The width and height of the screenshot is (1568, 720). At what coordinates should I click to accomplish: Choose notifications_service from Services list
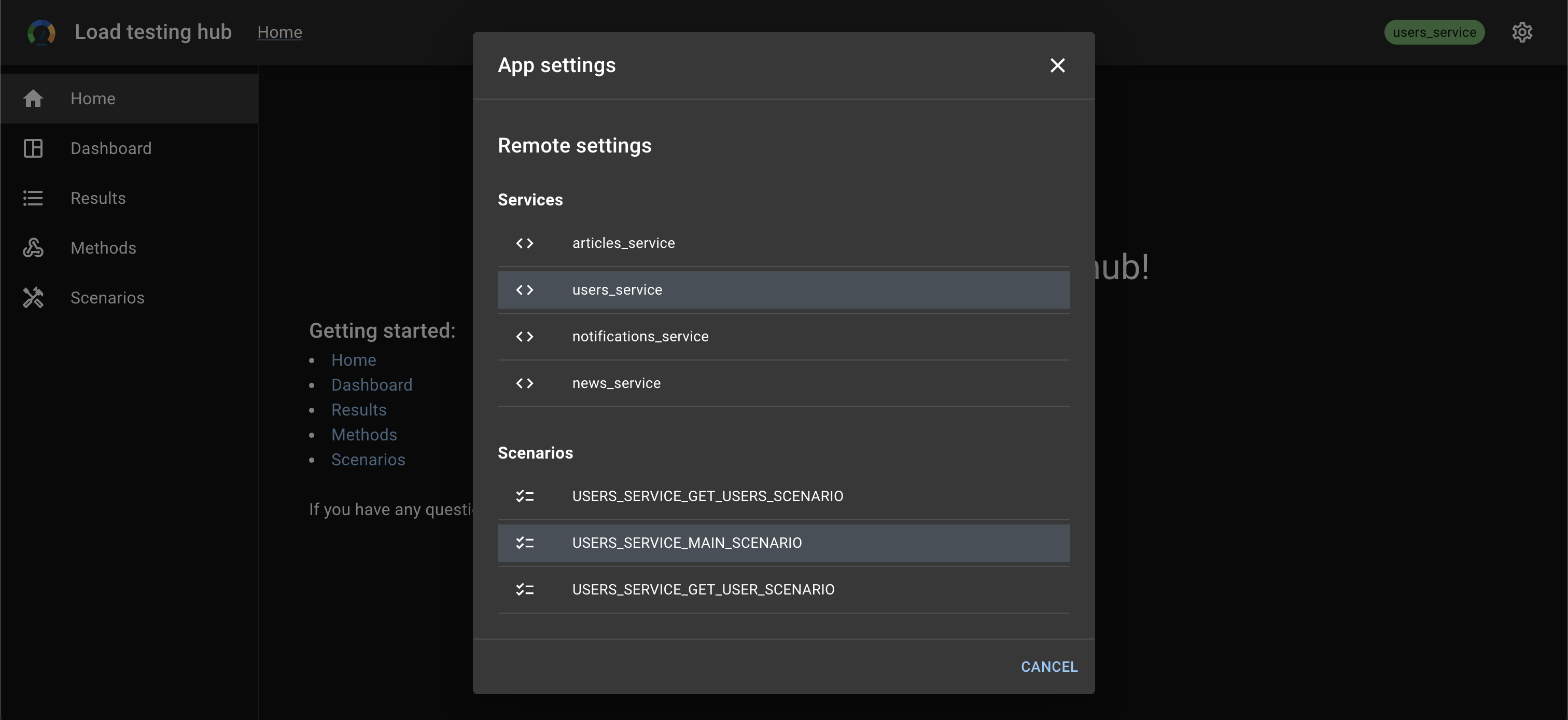tap(783, 336)
